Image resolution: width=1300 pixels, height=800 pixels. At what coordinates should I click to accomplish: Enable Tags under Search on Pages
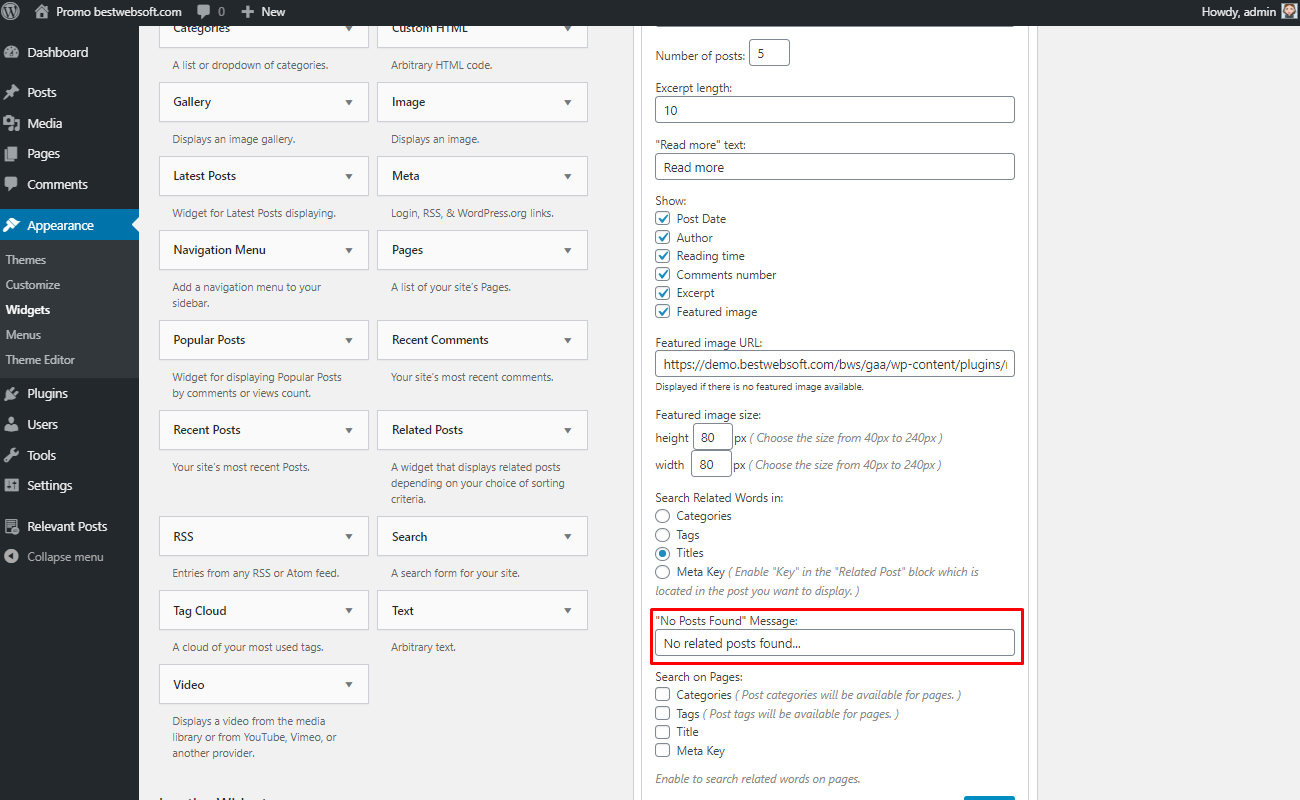(x=663, y=713)
